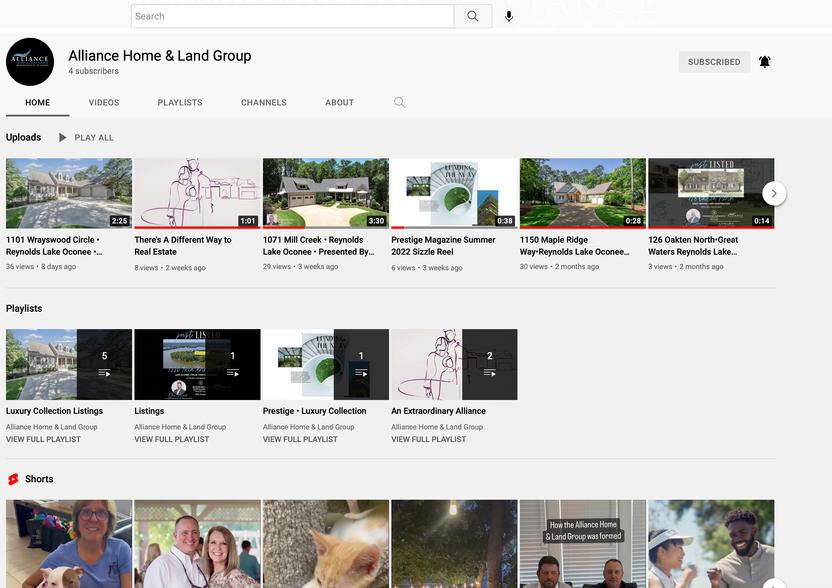
Task: Open Short with golfers laughing
Action: click(711, 543)
